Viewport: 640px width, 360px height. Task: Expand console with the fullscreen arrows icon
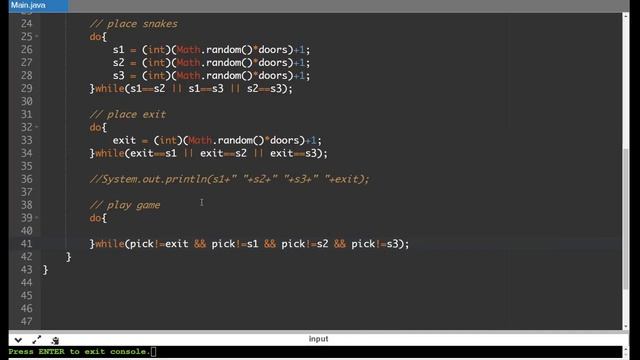pyautogui.click(x=36, y=340)
